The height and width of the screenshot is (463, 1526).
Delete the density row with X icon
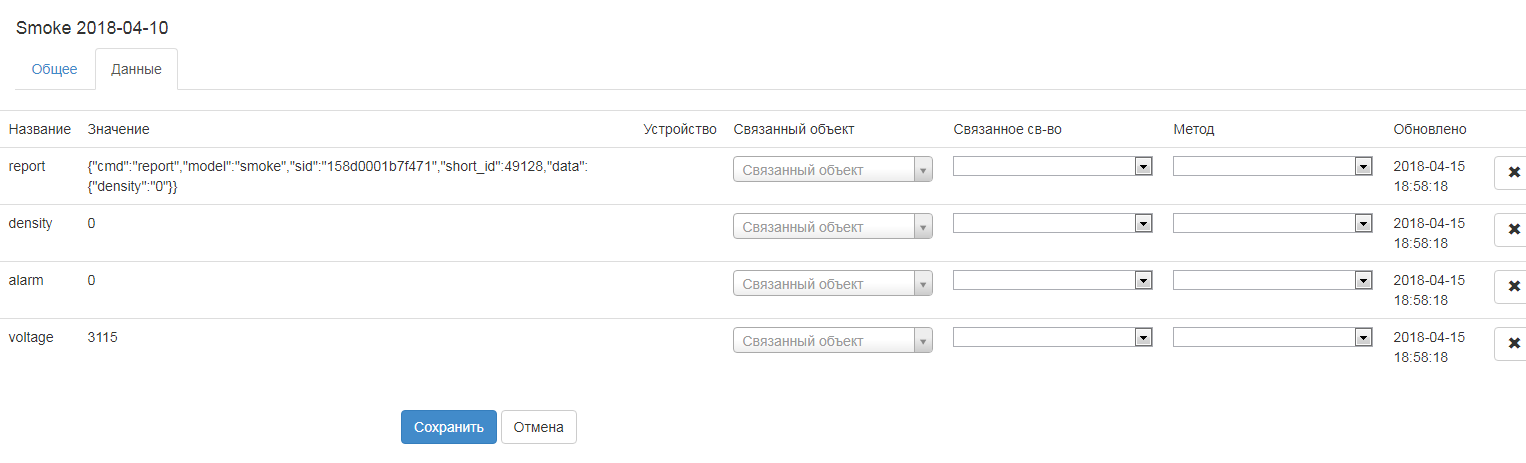pos(1512,229)
